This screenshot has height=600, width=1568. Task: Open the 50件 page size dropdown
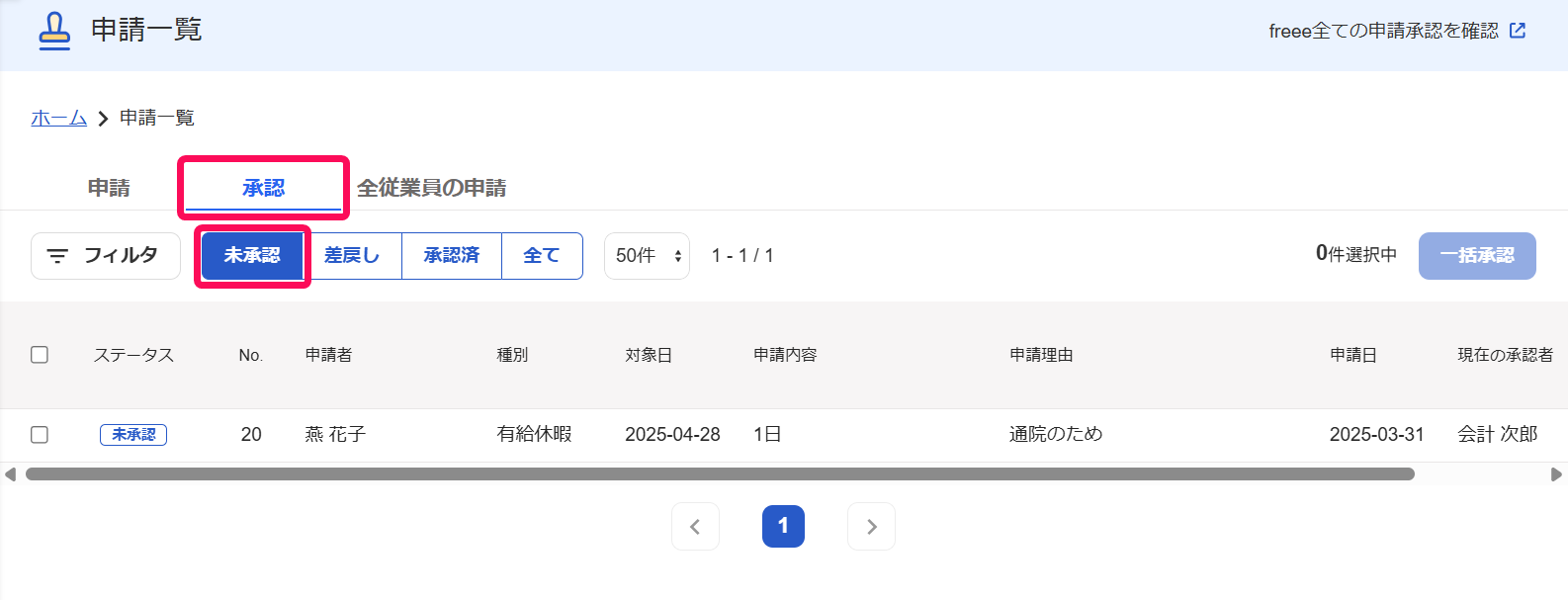coord(647,256)
